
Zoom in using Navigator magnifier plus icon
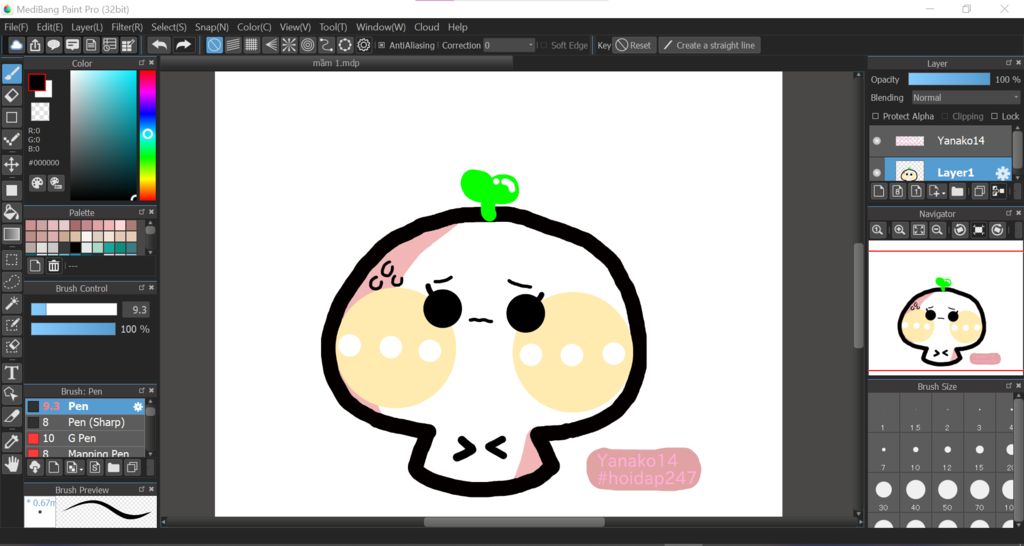point(900,230)
